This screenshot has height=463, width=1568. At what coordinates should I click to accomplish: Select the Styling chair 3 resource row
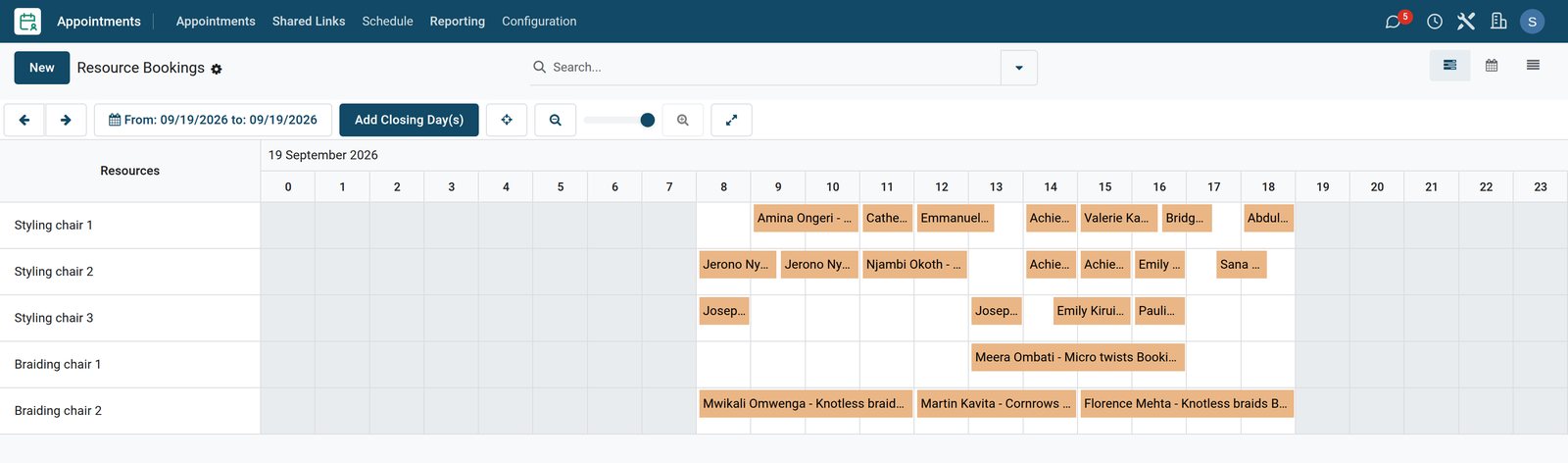point(130,318)
